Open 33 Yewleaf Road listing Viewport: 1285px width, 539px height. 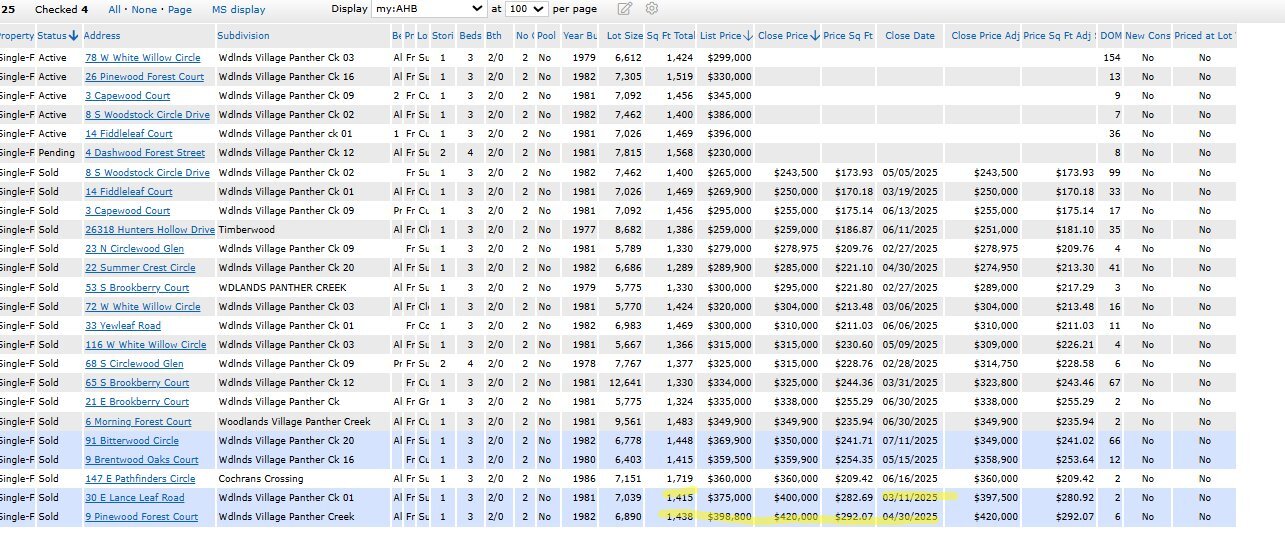click(x=123, y=326)
